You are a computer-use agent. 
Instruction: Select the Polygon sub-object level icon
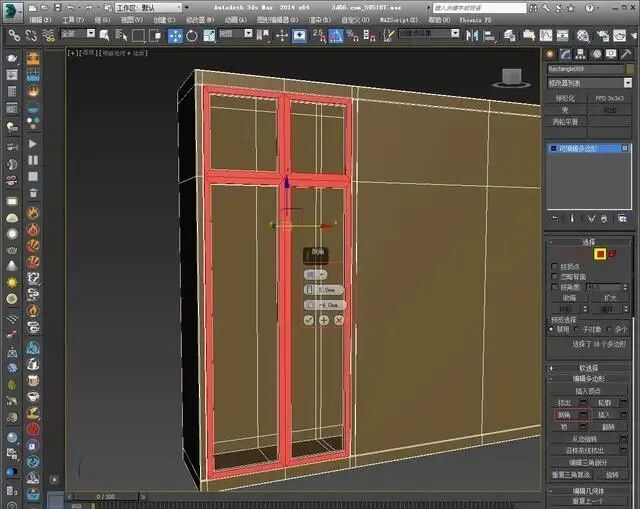(x=600, y=254)
